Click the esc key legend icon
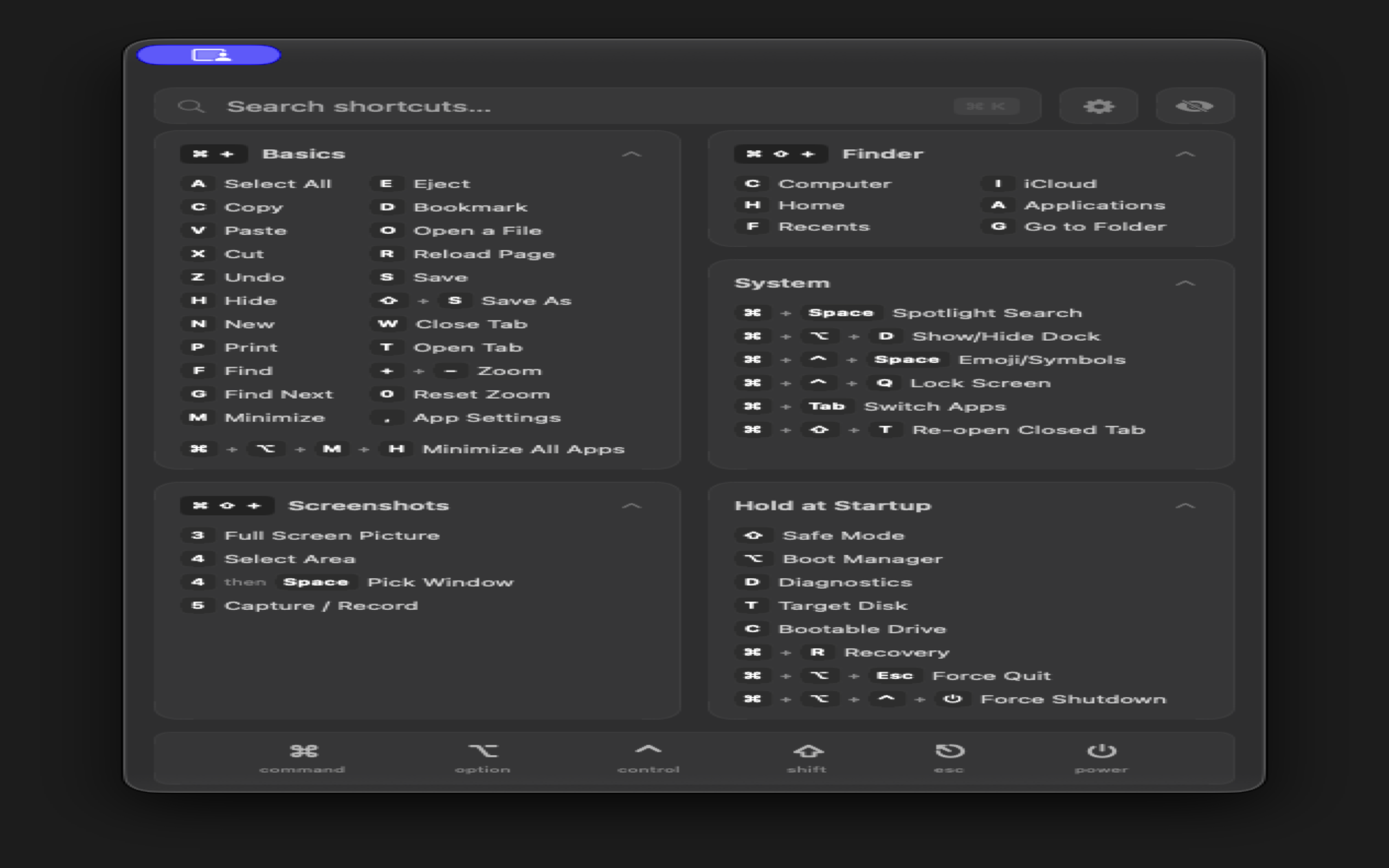Screen dimensions: 1389x868 (950, 751)
